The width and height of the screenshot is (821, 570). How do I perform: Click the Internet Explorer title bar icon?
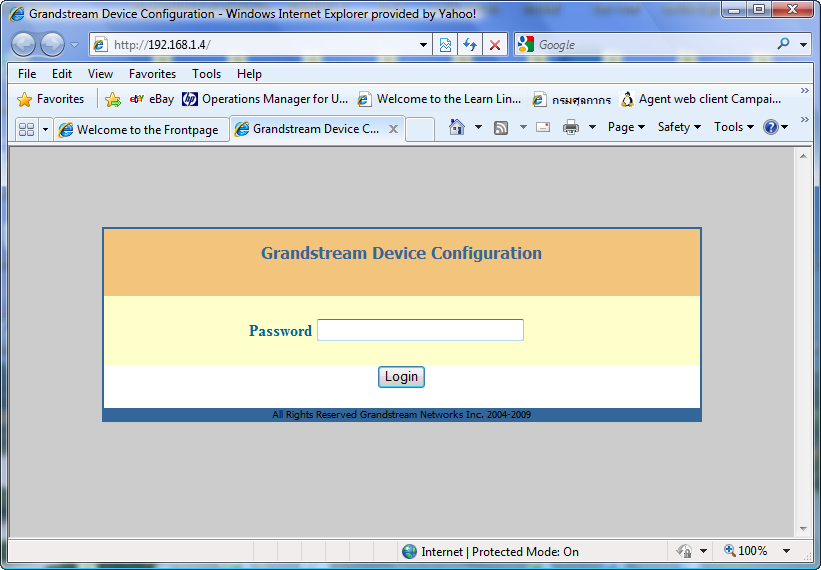pos(17,14)
